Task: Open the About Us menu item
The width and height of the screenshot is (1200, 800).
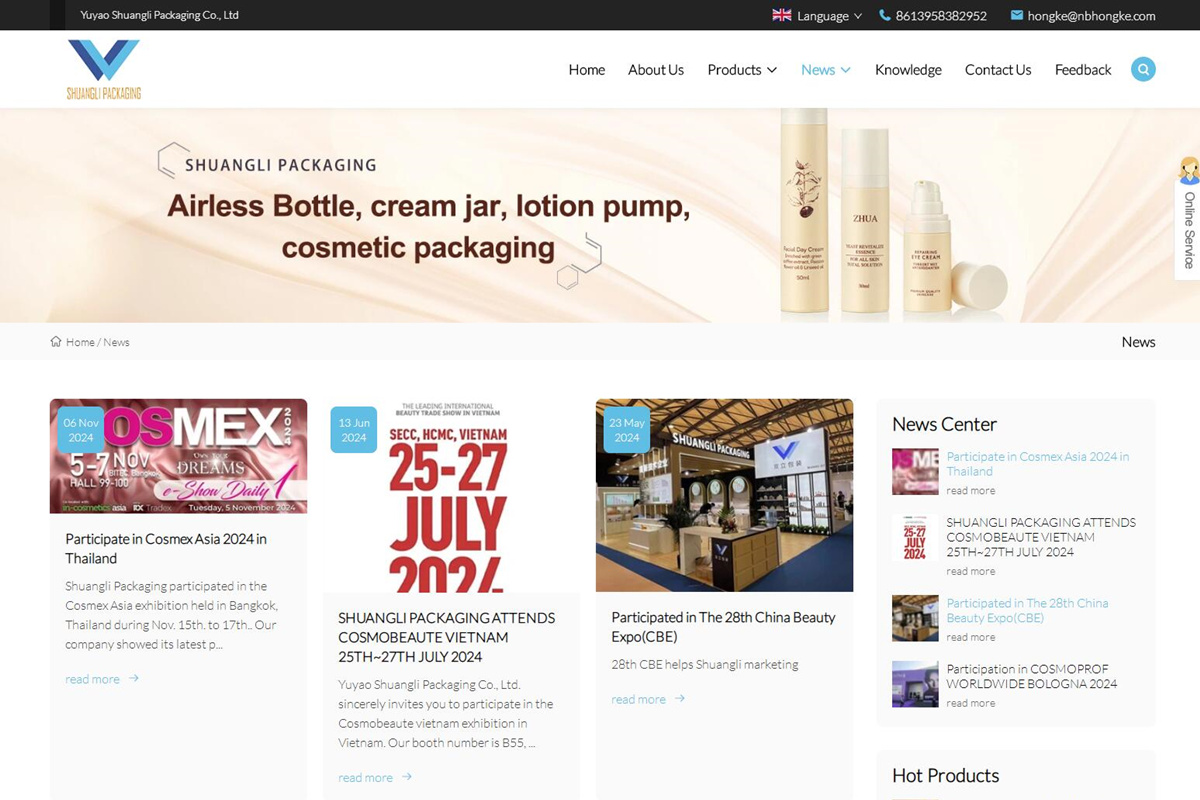Action: pyautogui.click(x=656, y=70)
